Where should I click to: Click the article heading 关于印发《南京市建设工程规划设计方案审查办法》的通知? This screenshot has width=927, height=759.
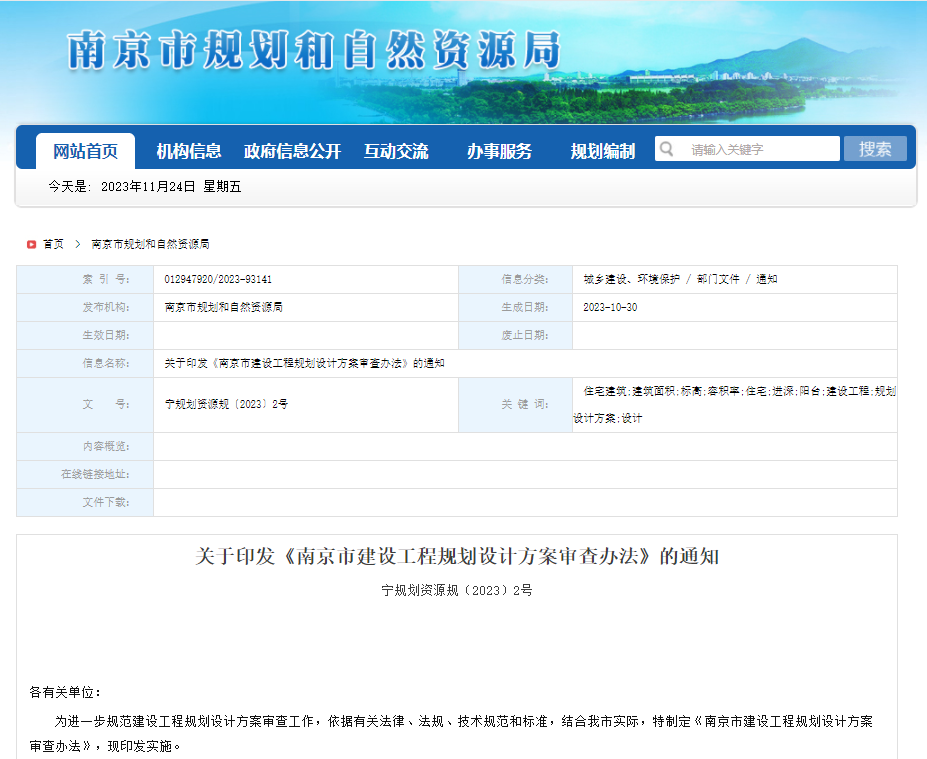(x=457, y=556)
